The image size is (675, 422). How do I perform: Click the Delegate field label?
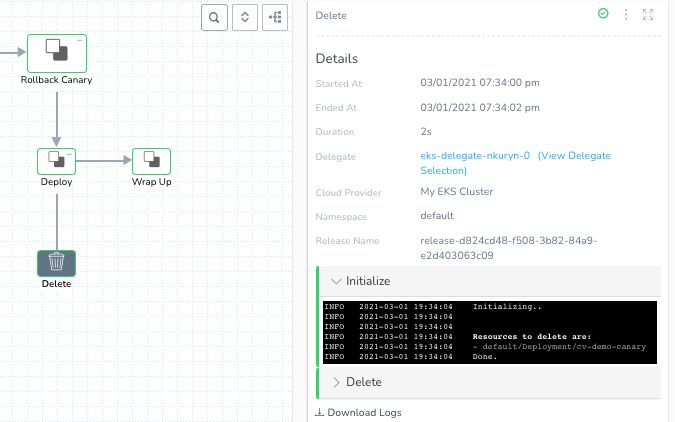336,157
